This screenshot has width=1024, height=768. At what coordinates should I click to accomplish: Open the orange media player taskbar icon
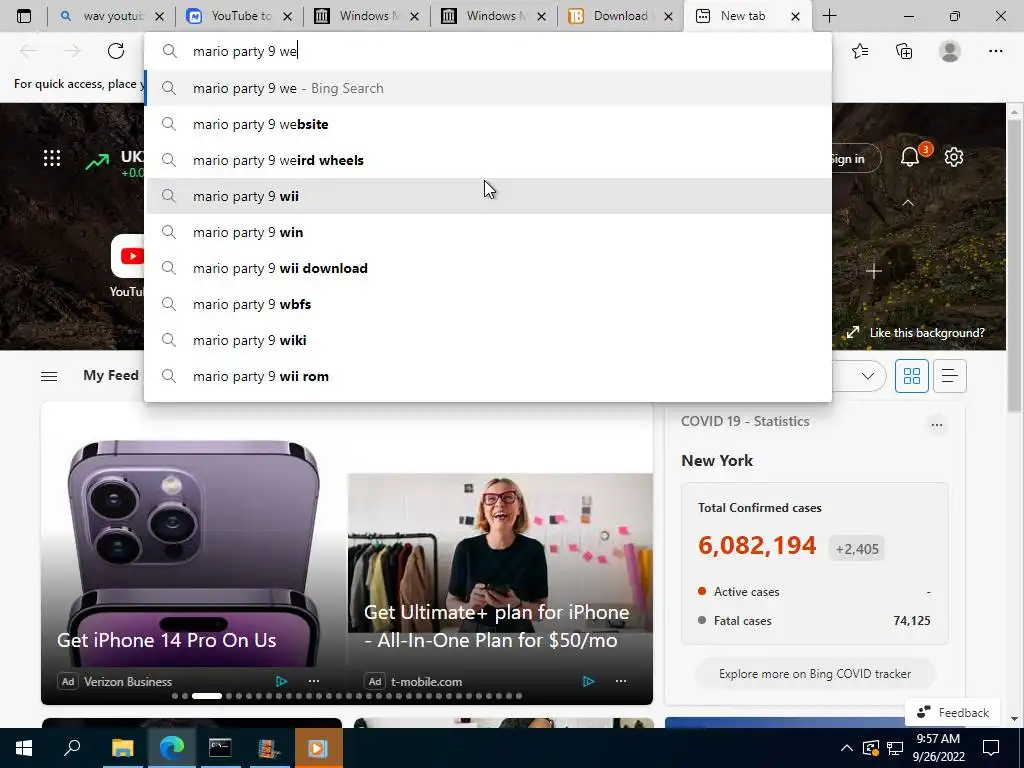pos(318,748)
